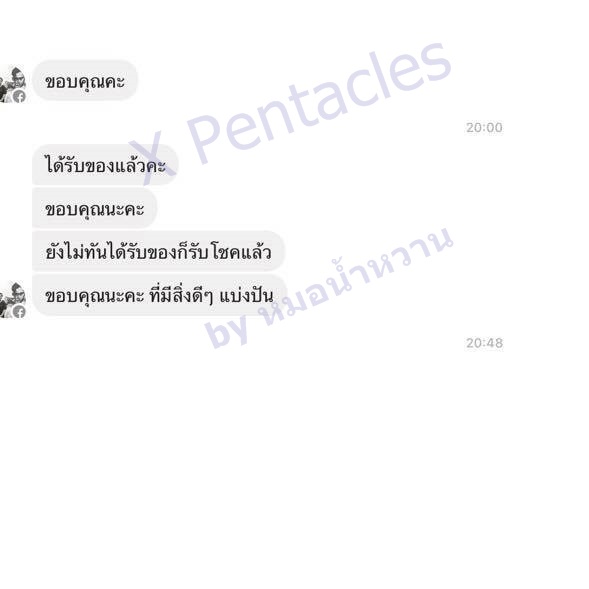Click the Facebook badge on the top avatar

click(20, 97)
